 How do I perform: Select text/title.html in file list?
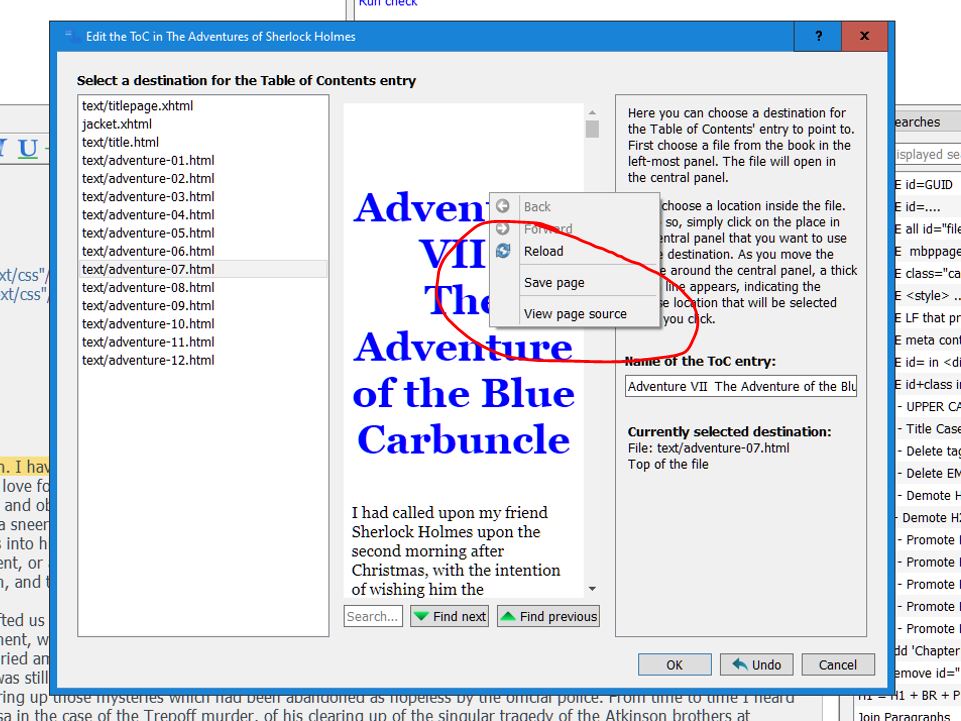203,142
